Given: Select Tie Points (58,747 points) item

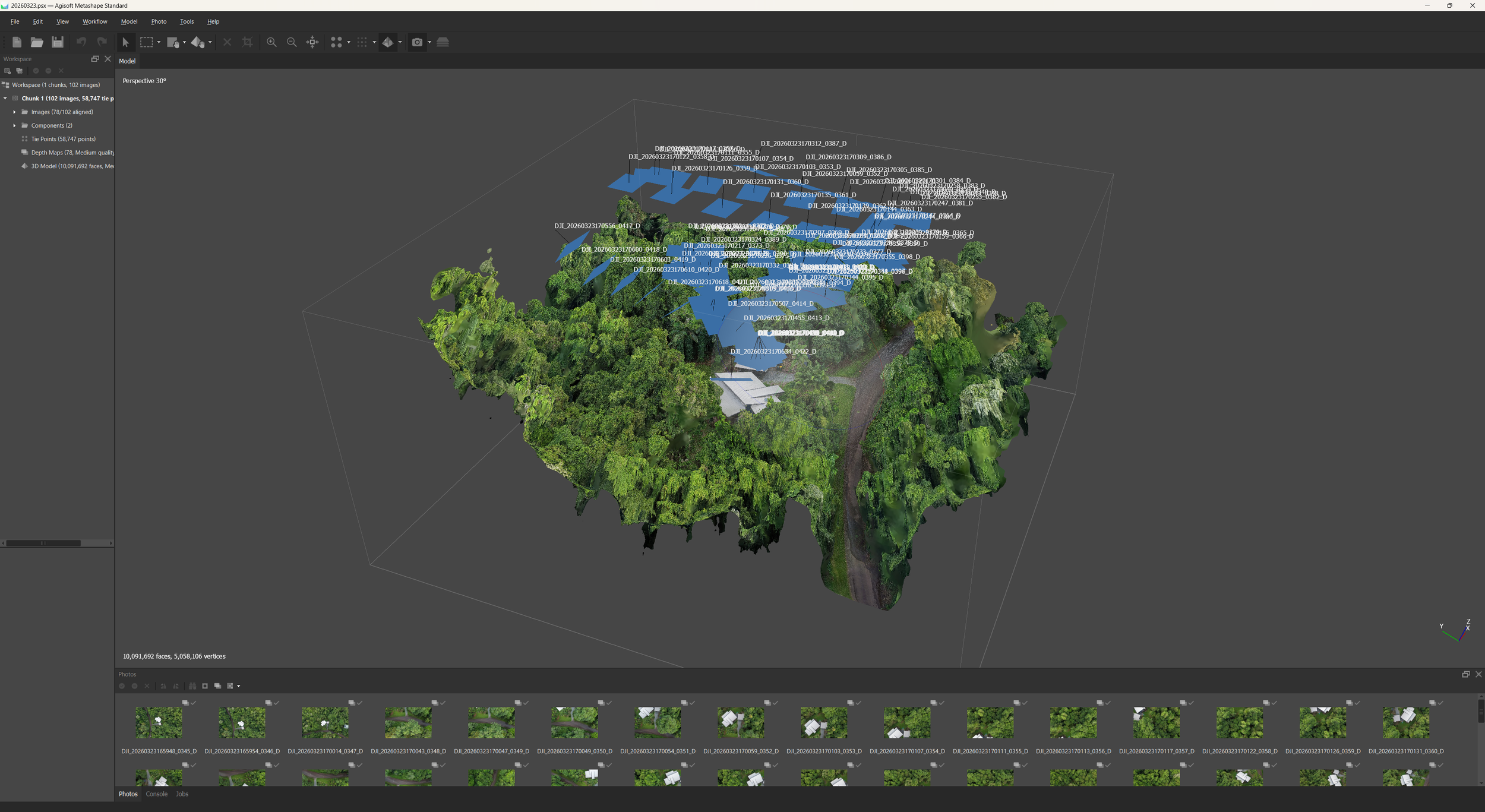Looking at the screenshot, I should point(63,139).
